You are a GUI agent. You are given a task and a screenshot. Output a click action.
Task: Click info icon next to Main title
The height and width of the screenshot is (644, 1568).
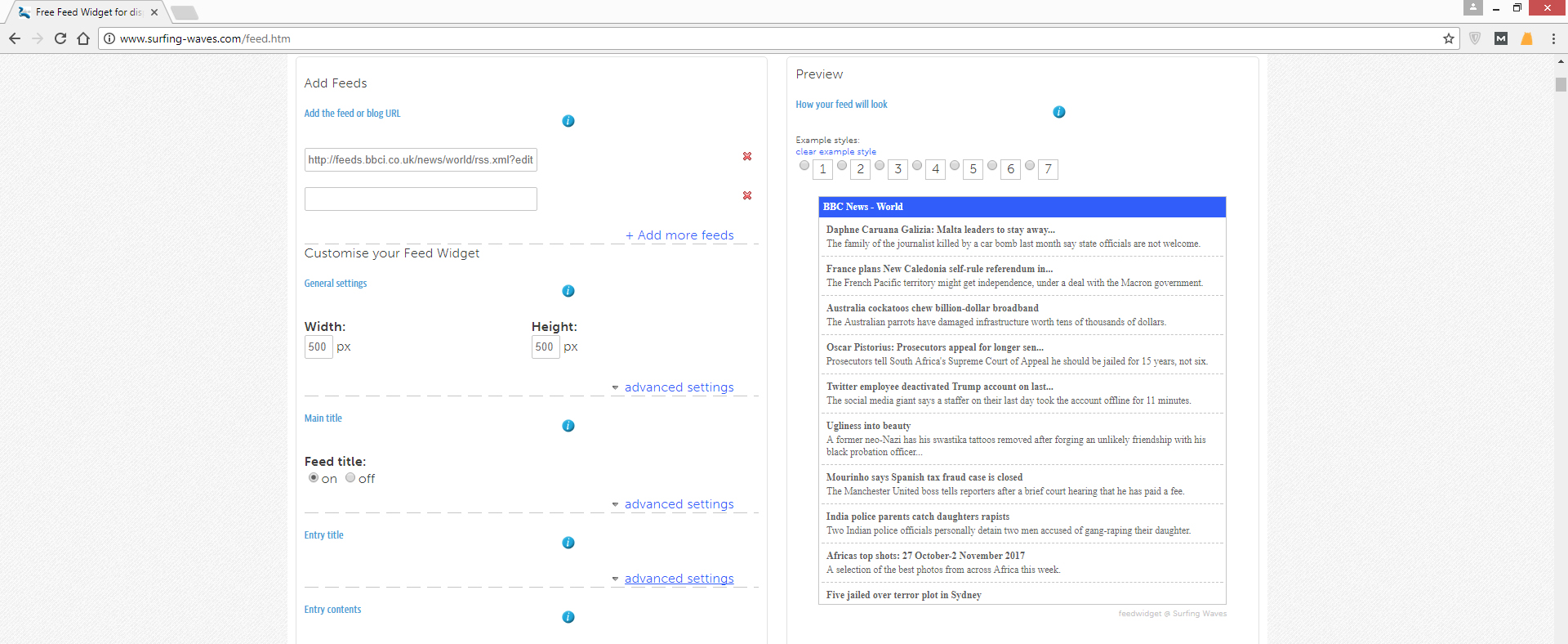coord(568,426)
